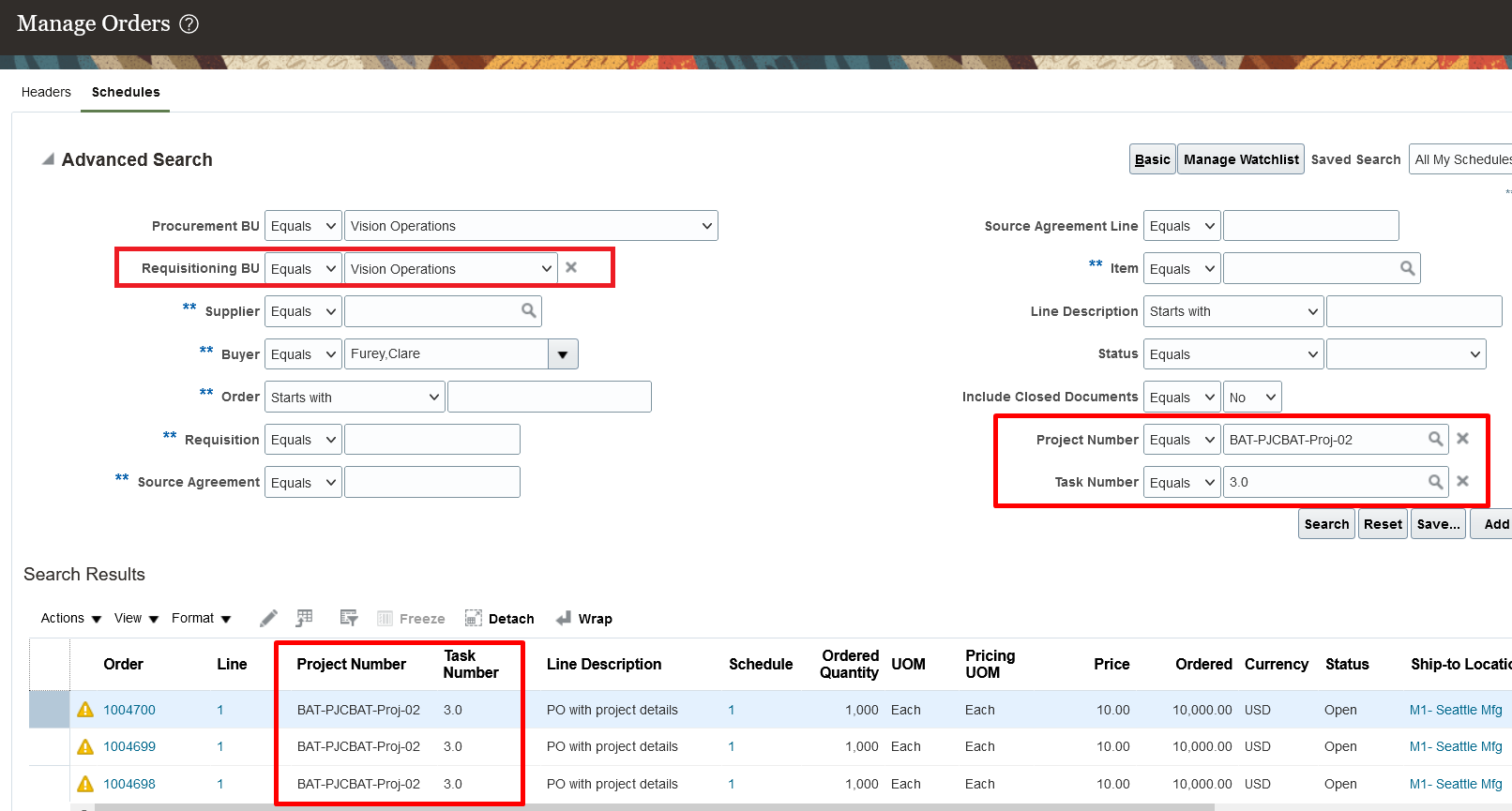
Task: Click the Manage Watchlist button
Action: point(1241,159)
